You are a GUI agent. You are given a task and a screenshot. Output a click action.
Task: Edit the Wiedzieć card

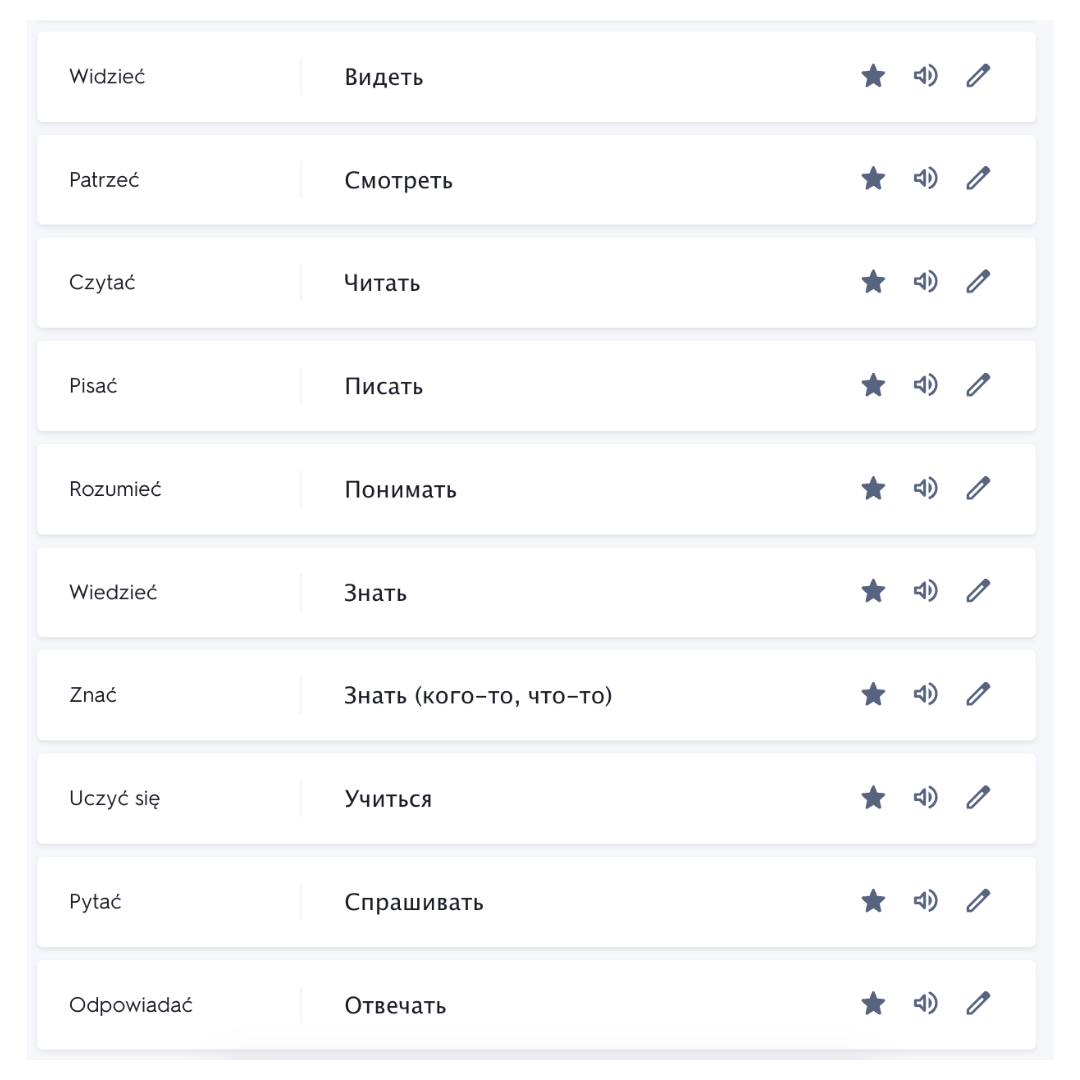(x=978, y=591)
